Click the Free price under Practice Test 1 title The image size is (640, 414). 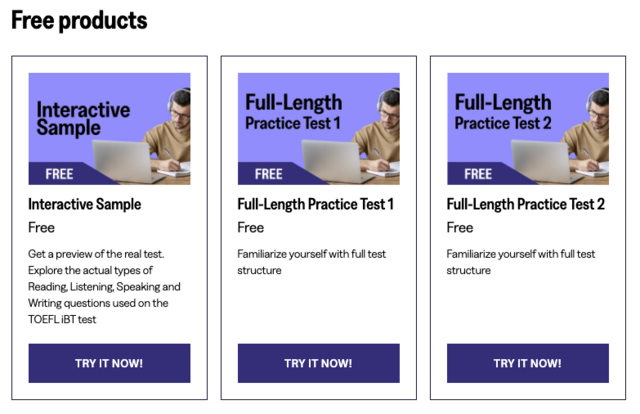(251, 228)
